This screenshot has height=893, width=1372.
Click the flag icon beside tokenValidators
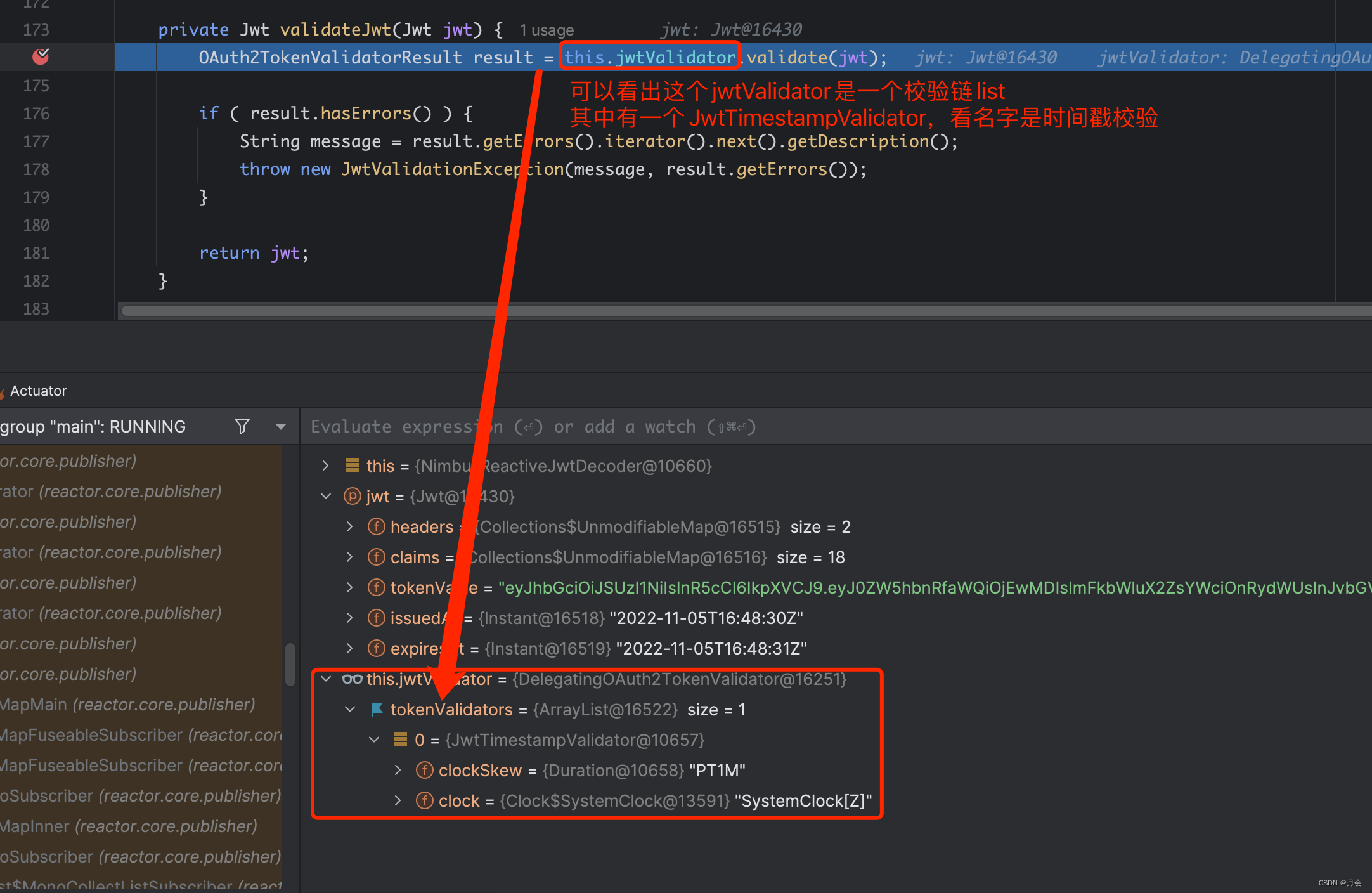pos(377,710)
